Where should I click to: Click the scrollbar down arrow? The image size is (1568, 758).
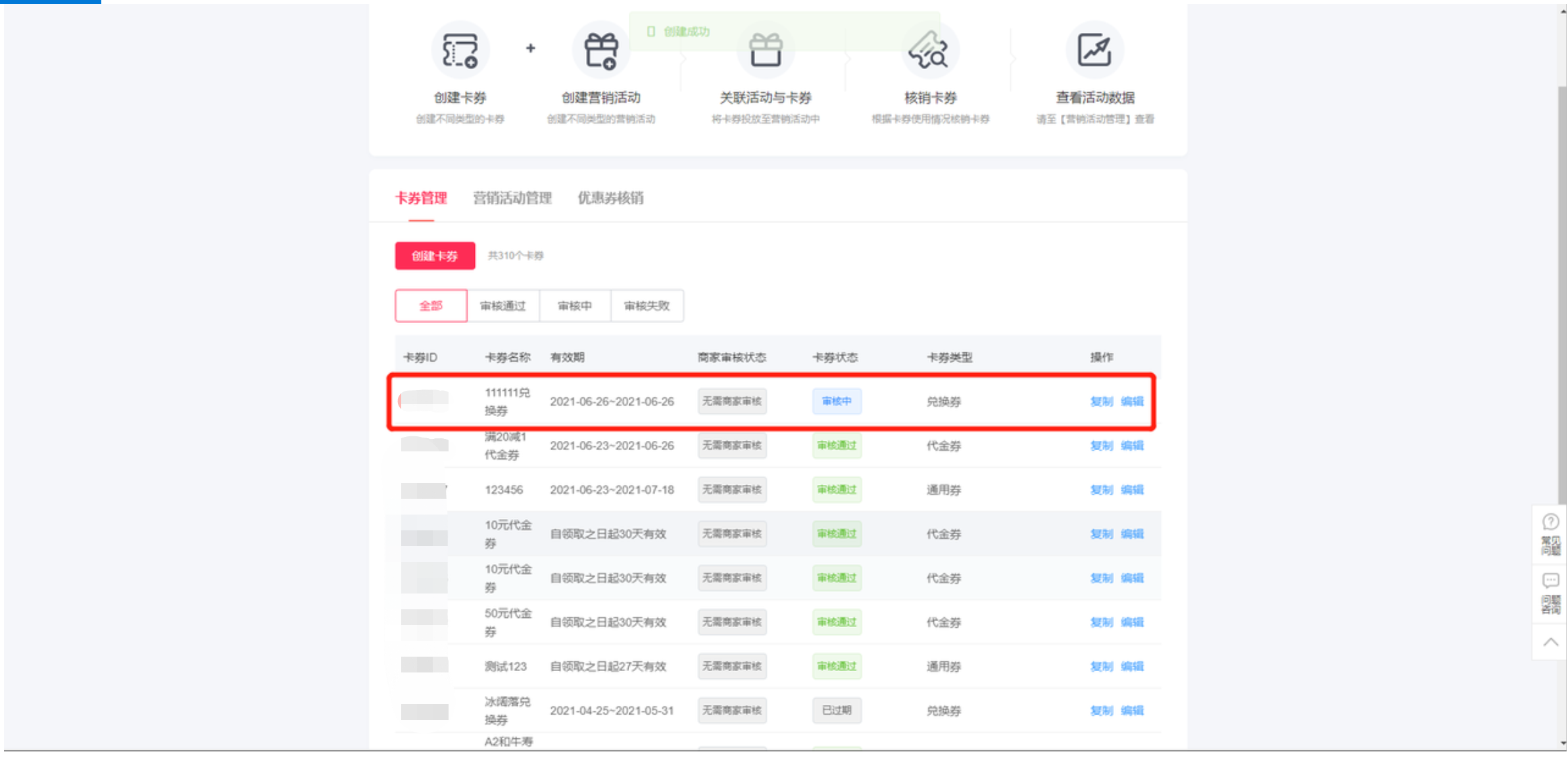point(1562,744)
